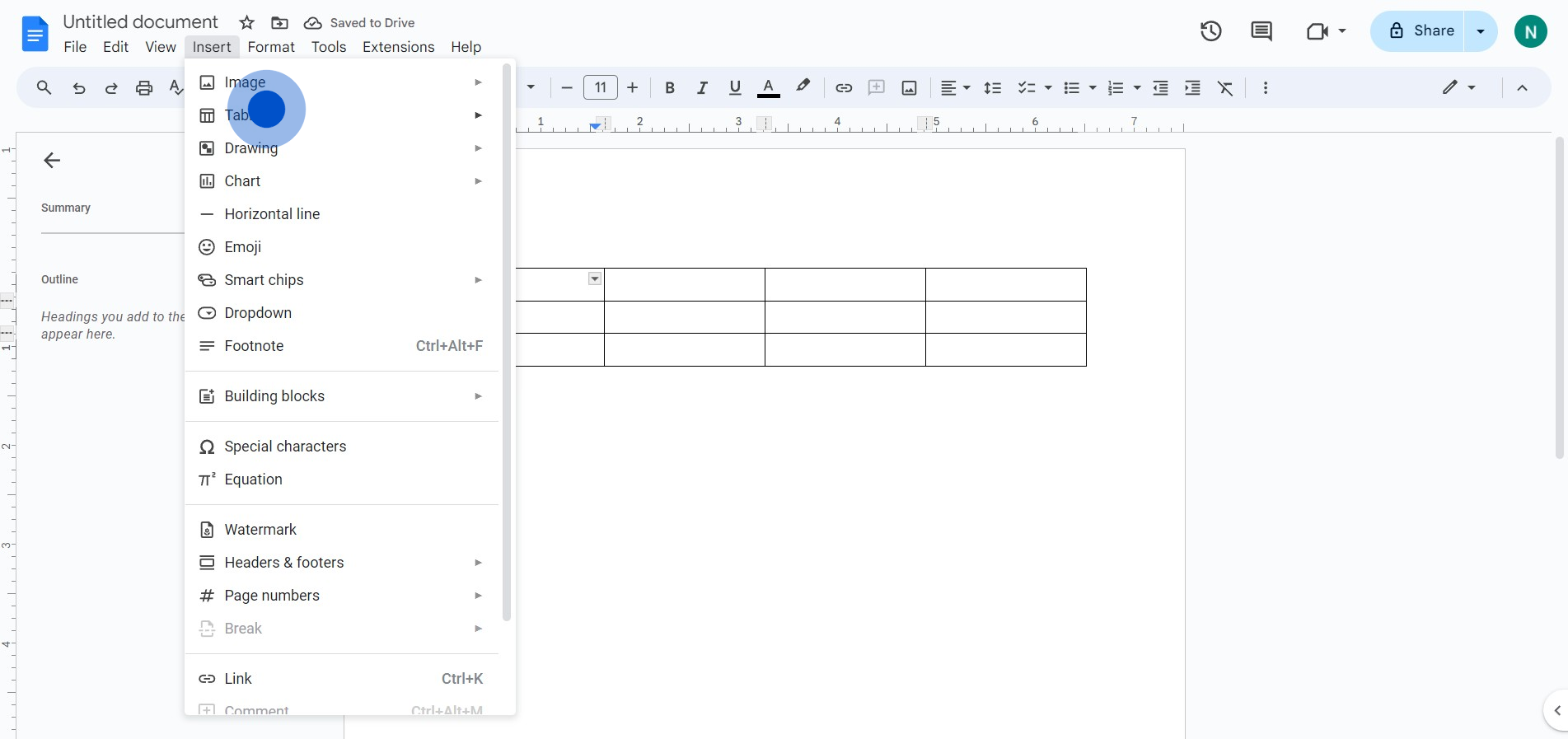Open the Share options dropdown arrow
Screen dimensions: 1568x739
click(1481, 31)
